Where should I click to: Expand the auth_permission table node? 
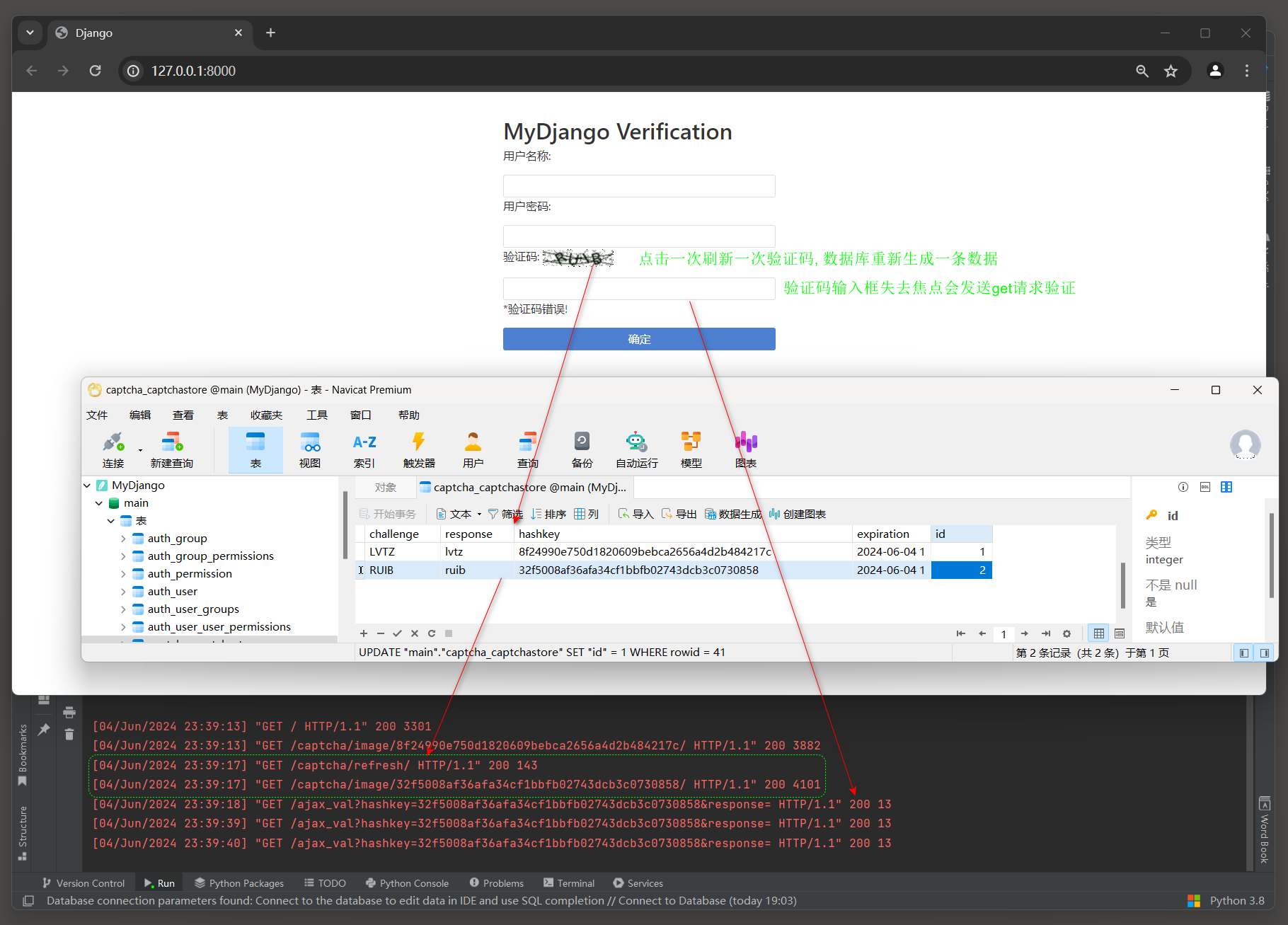click(x=123, y=574)
